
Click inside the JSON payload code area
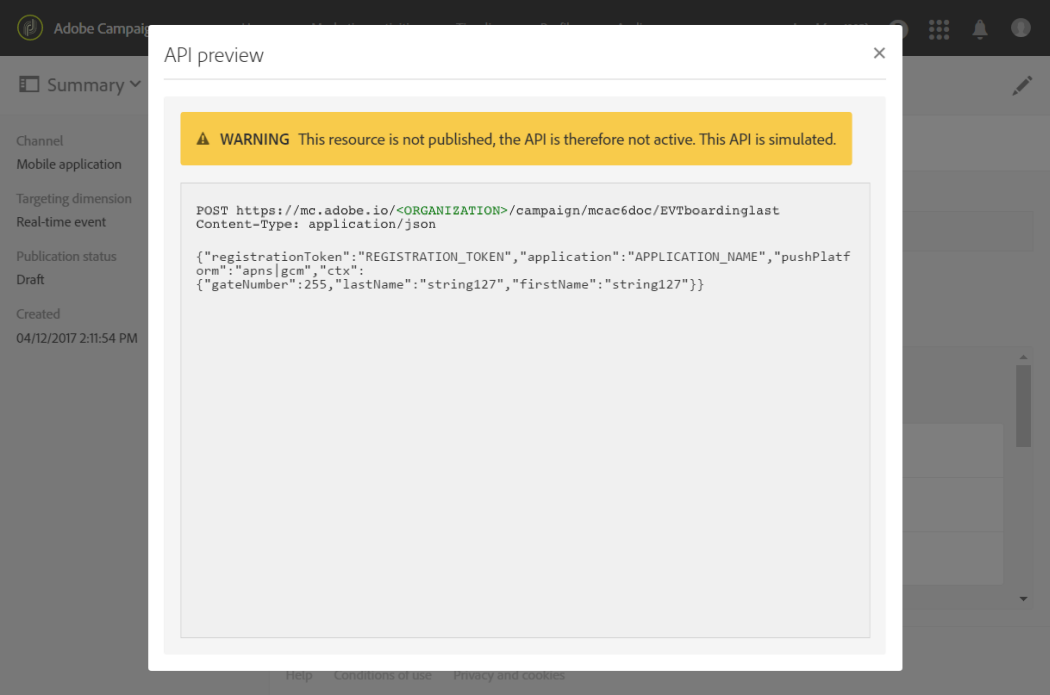tap(525, 410)
